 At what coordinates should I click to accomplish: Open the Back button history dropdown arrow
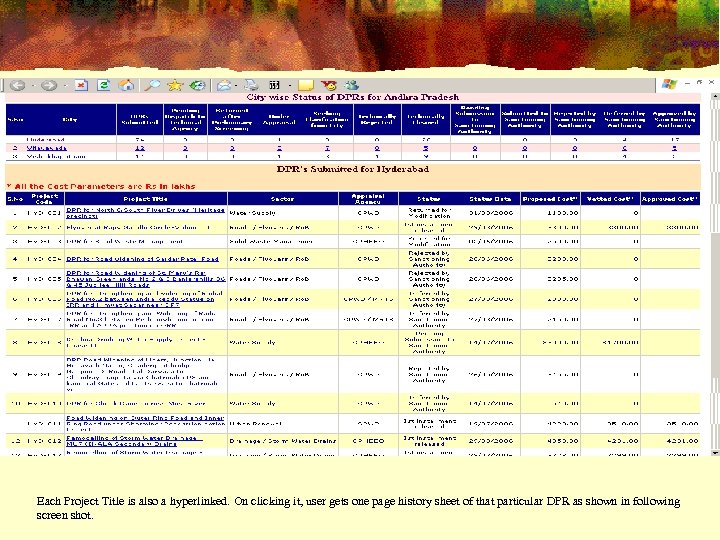coord(32,86)
